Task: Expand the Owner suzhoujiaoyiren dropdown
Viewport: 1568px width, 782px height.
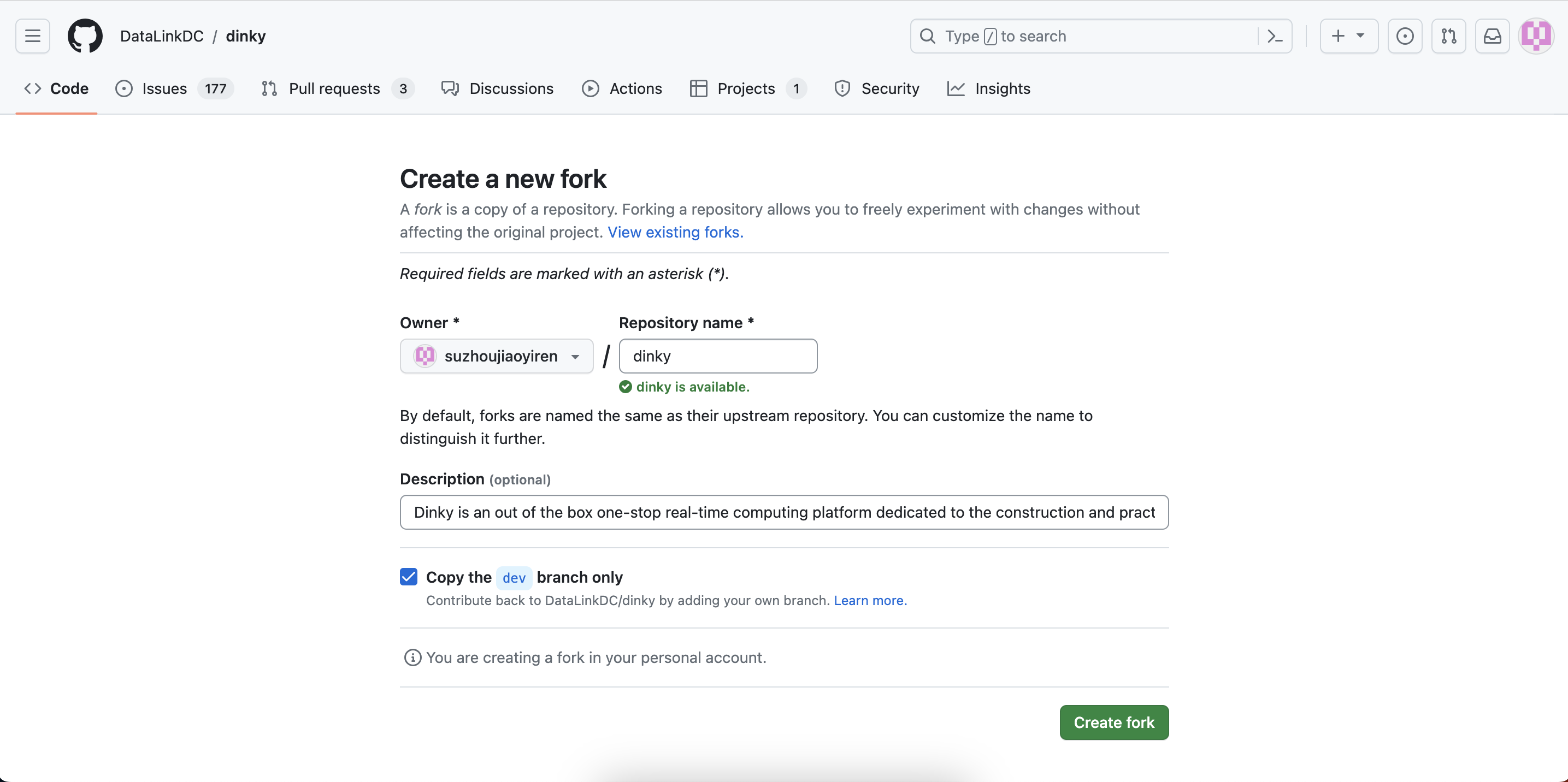Action: (496, 356)
